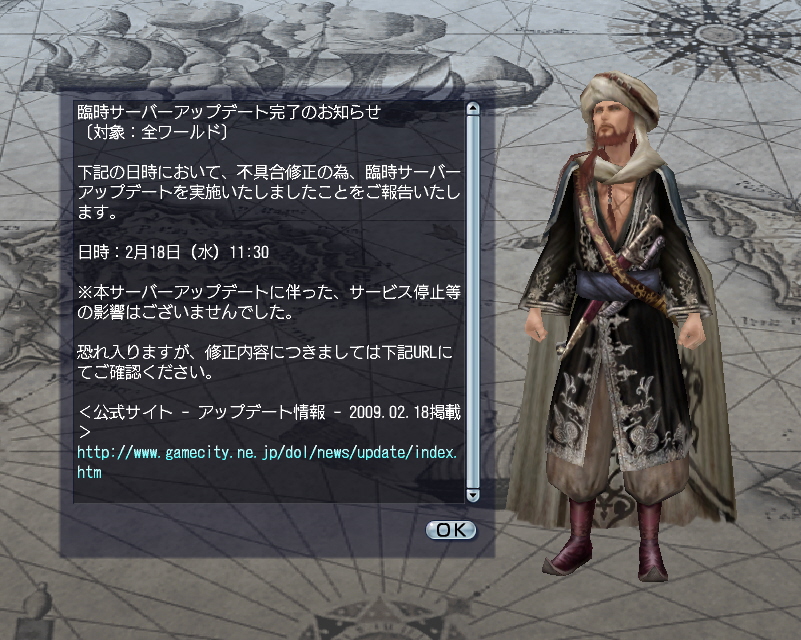Screen dimensions: 801x640
Task: Click the character's white turban
Action: coord(621,100)
